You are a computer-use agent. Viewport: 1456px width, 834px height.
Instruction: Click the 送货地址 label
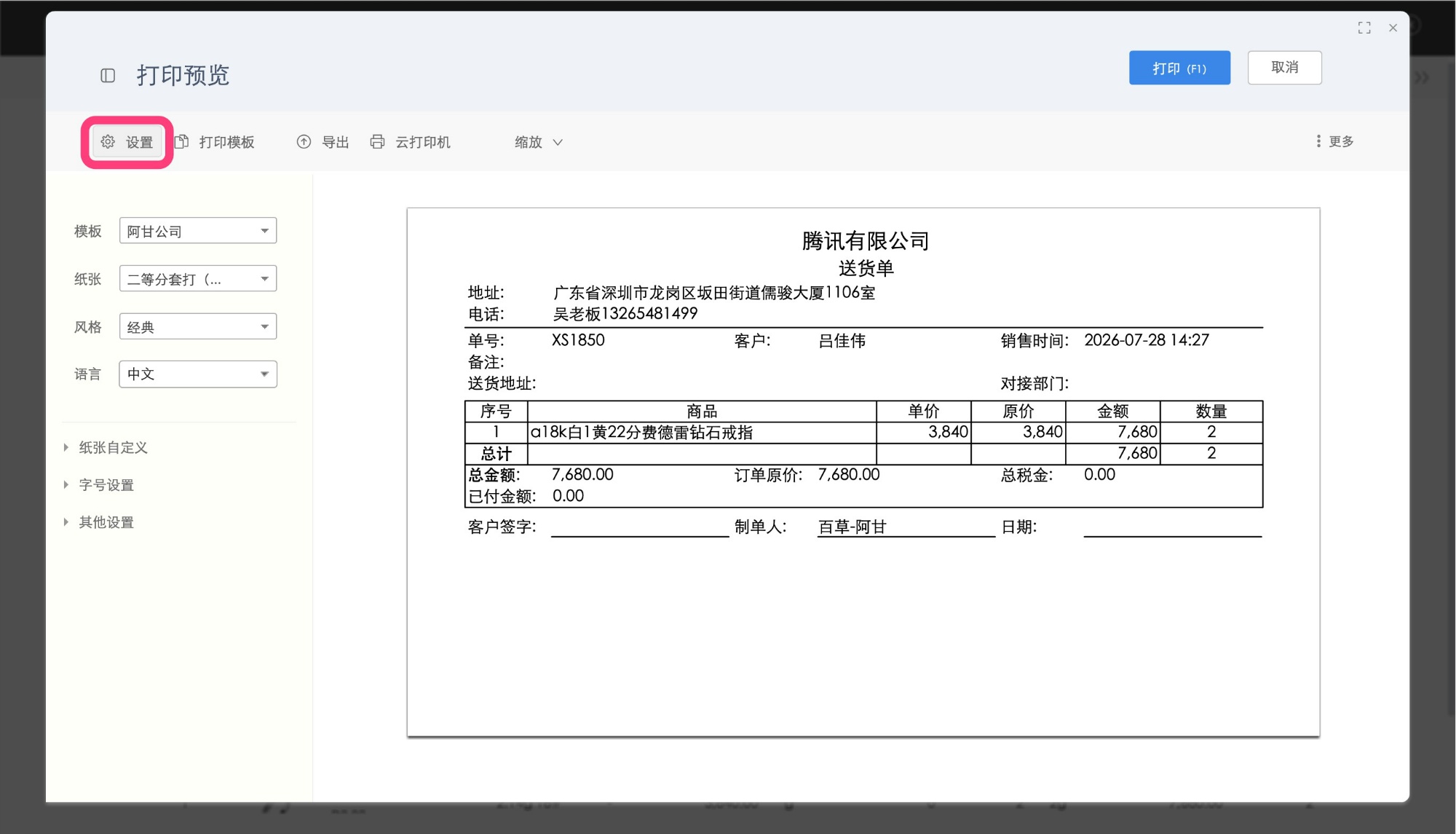[502, 383]
